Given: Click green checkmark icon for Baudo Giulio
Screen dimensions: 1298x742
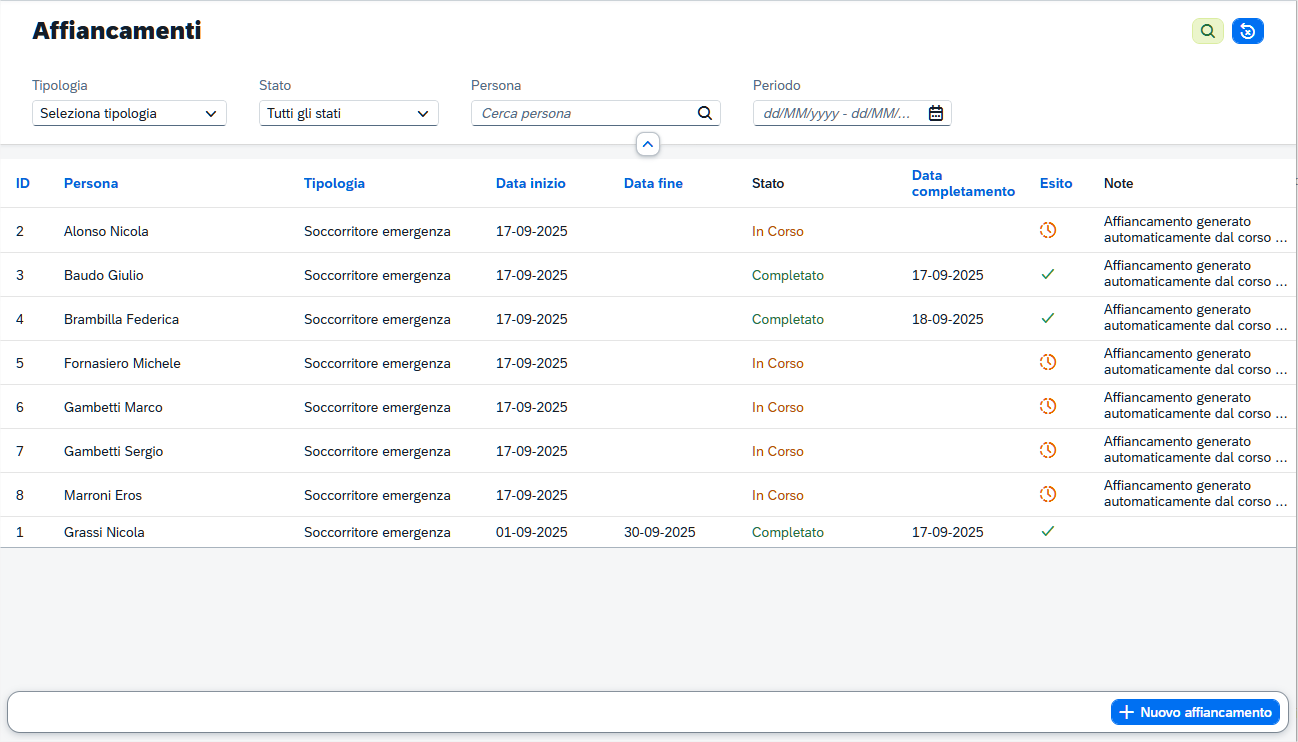Looking at the screenshot, I should (x=1047, y=274).
